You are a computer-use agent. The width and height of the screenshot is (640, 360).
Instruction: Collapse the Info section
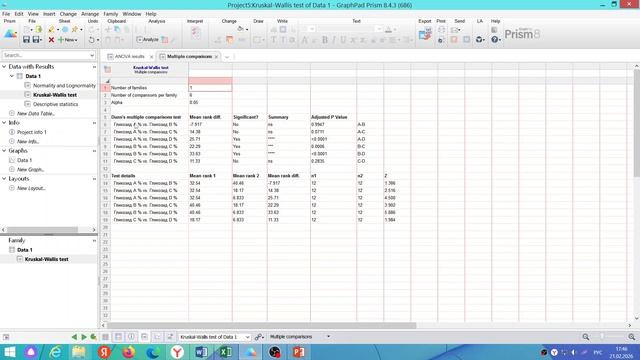click(x=4, y=122)
